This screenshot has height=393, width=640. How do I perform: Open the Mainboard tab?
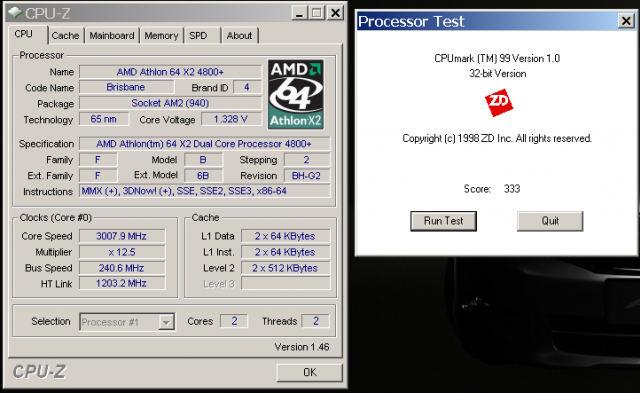pyautogui.click(x=112, y=36)
